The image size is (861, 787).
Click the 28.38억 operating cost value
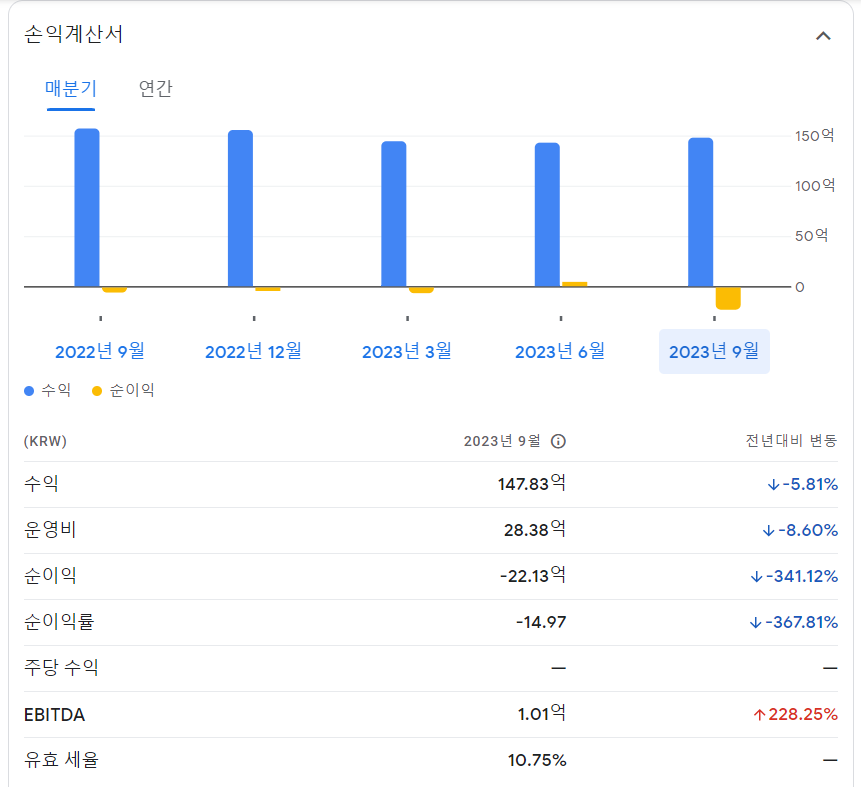coord(535,530)
